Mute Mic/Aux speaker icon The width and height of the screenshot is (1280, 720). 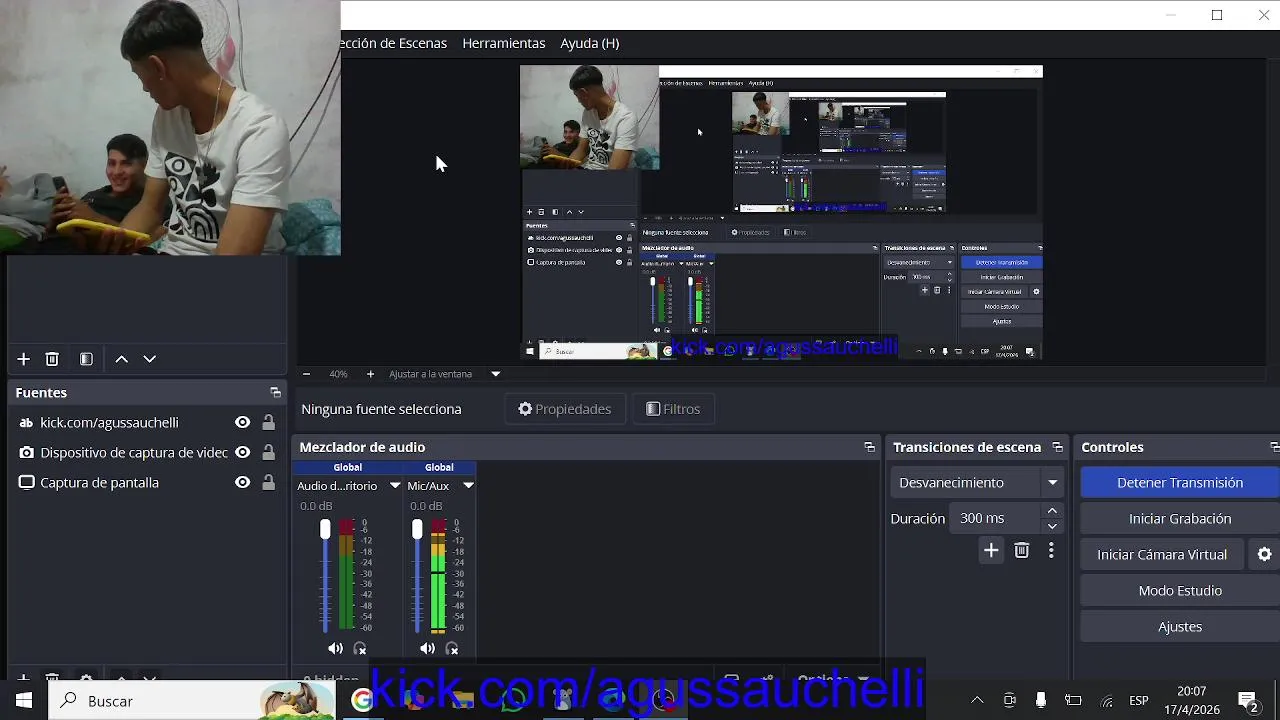[x=427, y=649]
